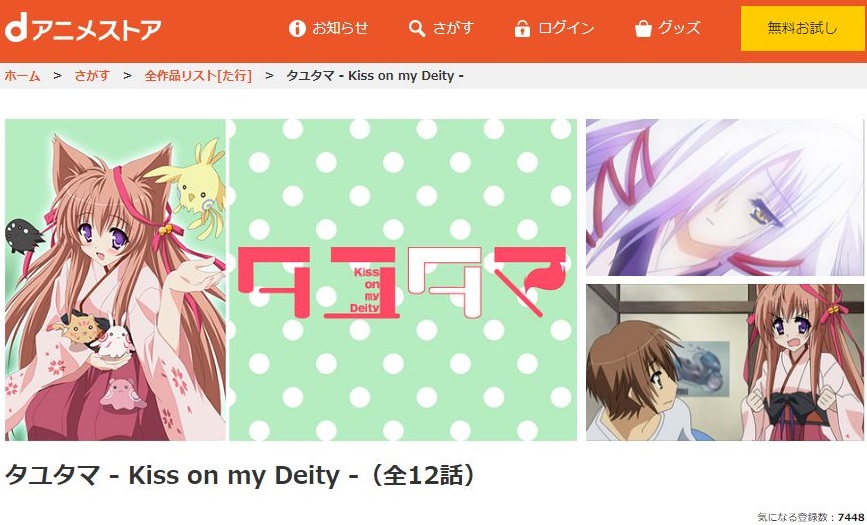867x525 pixels.
Task: Click the 無料お試し yellow button
Action: point(802,28)
